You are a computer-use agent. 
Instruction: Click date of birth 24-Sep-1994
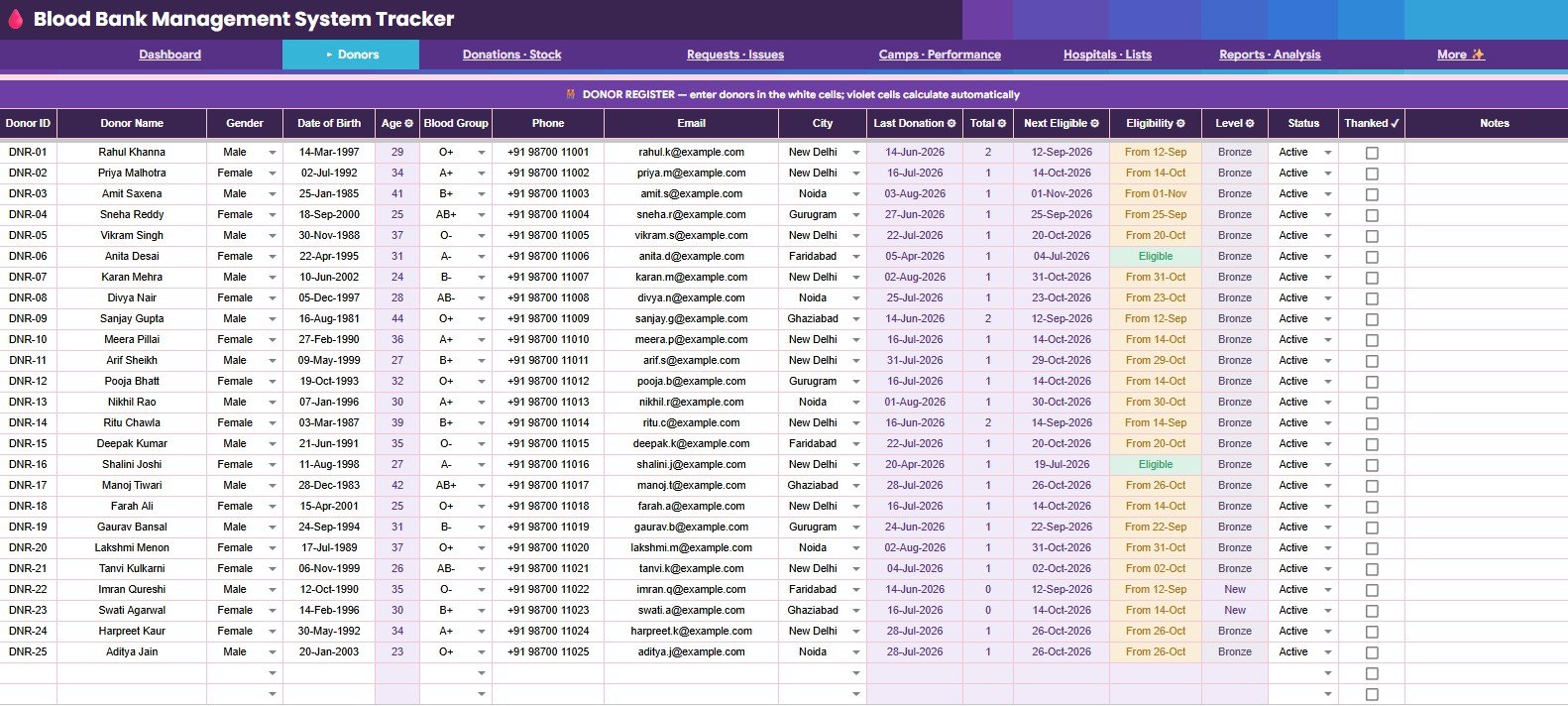coord(329,527)
